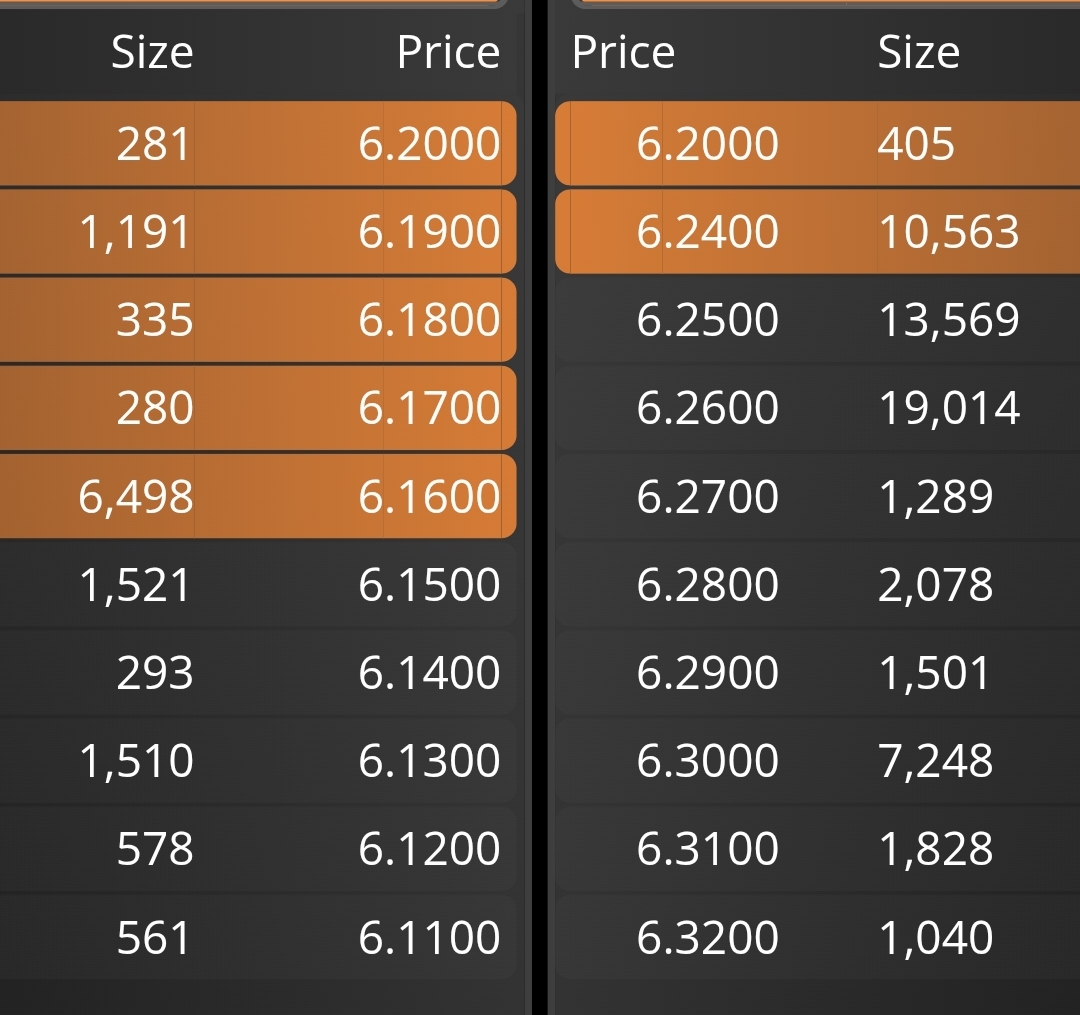Choose ask size 13,569 at 6.2500

pos(949,320)
